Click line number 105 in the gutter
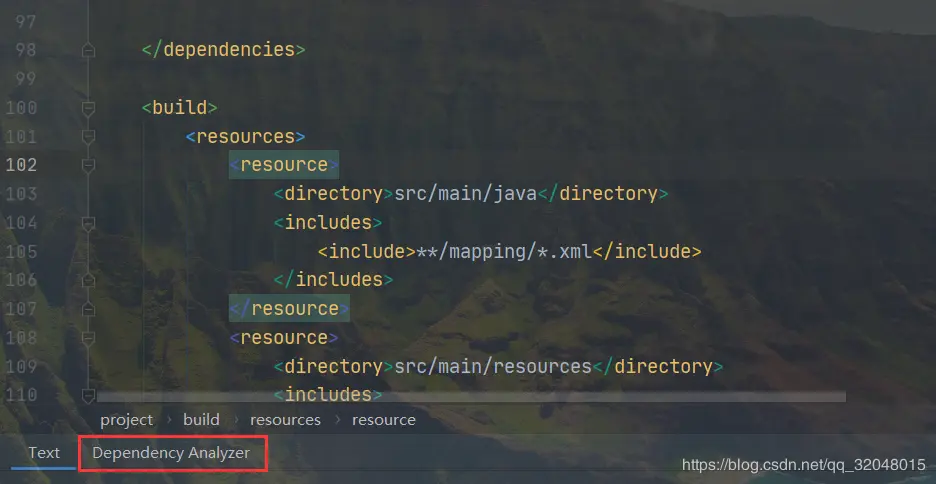Image resolution: width=936 pixels, height=484 pixels. click(21, 251)
